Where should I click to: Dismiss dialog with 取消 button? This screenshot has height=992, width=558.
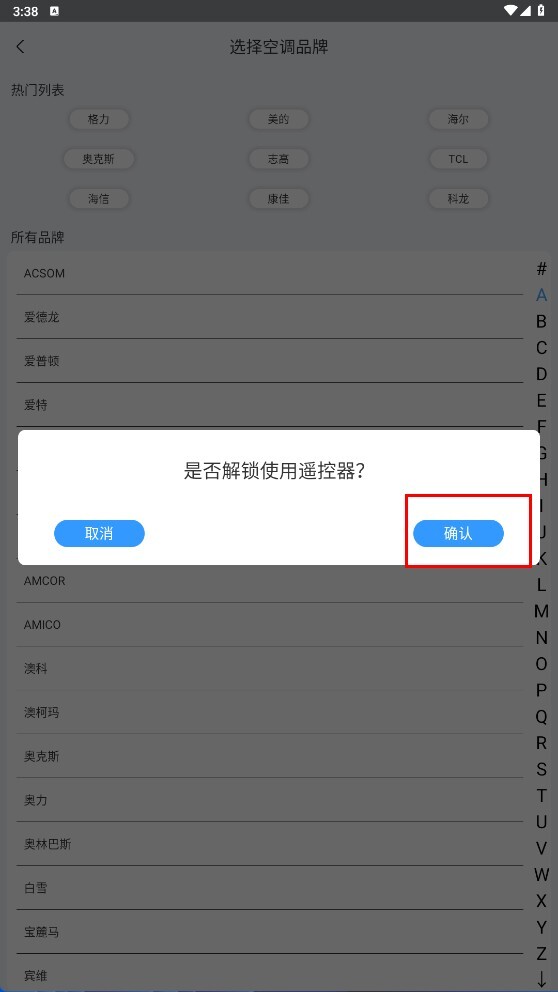99,533
